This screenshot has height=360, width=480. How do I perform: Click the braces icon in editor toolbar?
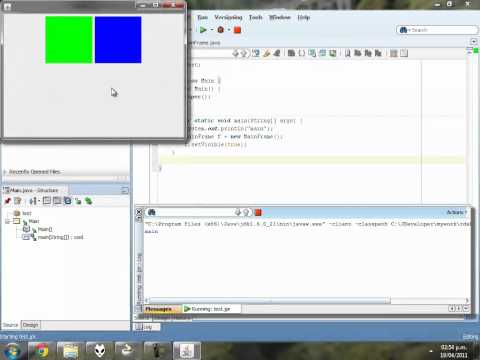[x=301, y=53]
